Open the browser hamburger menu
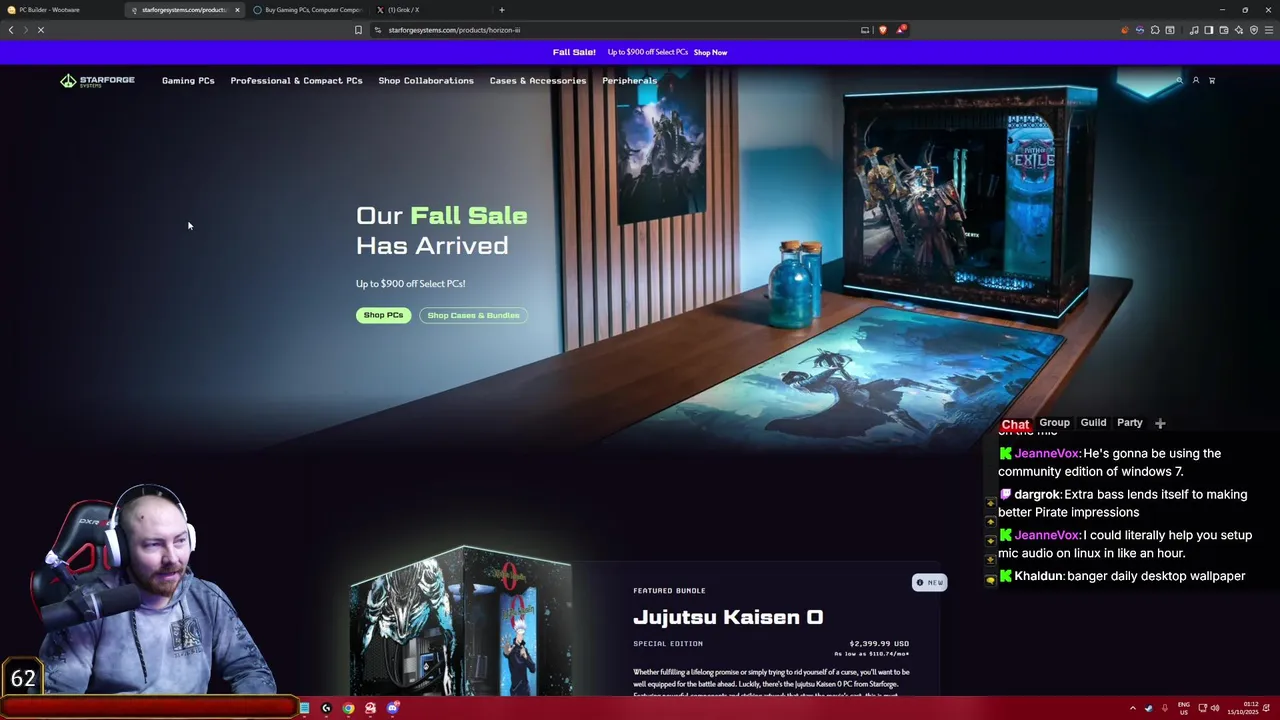 1269,30
